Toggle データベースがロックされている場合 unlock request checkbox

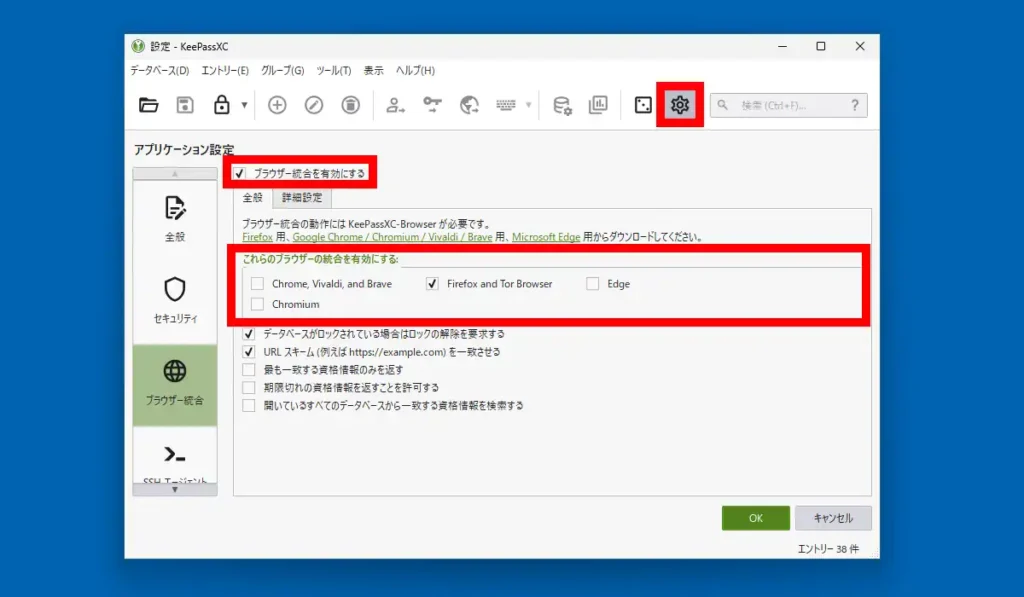click(x=249, y=334)
